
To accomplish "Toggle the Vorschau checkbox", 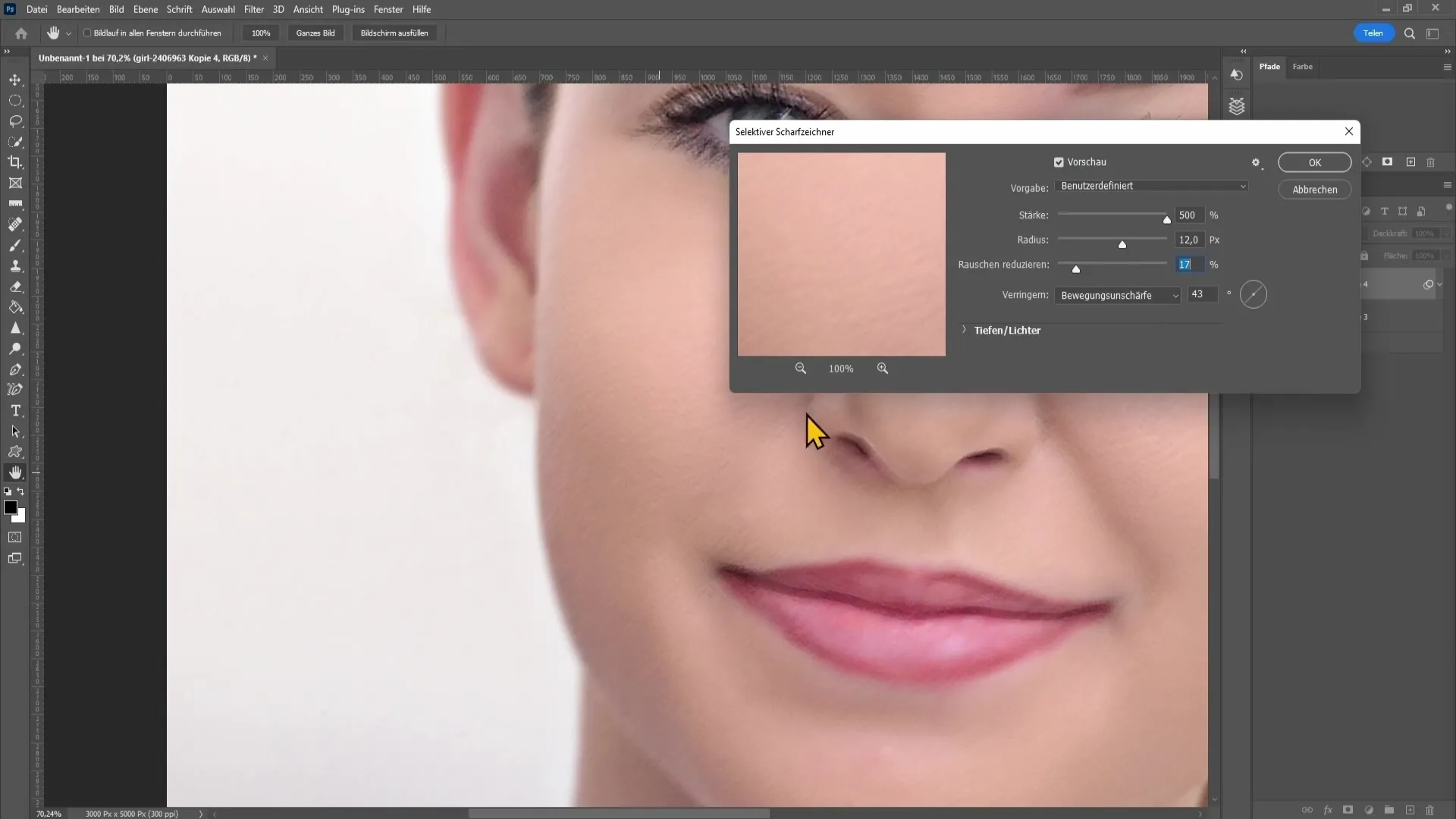I will pyautogui.click(x=1059, y=162).
